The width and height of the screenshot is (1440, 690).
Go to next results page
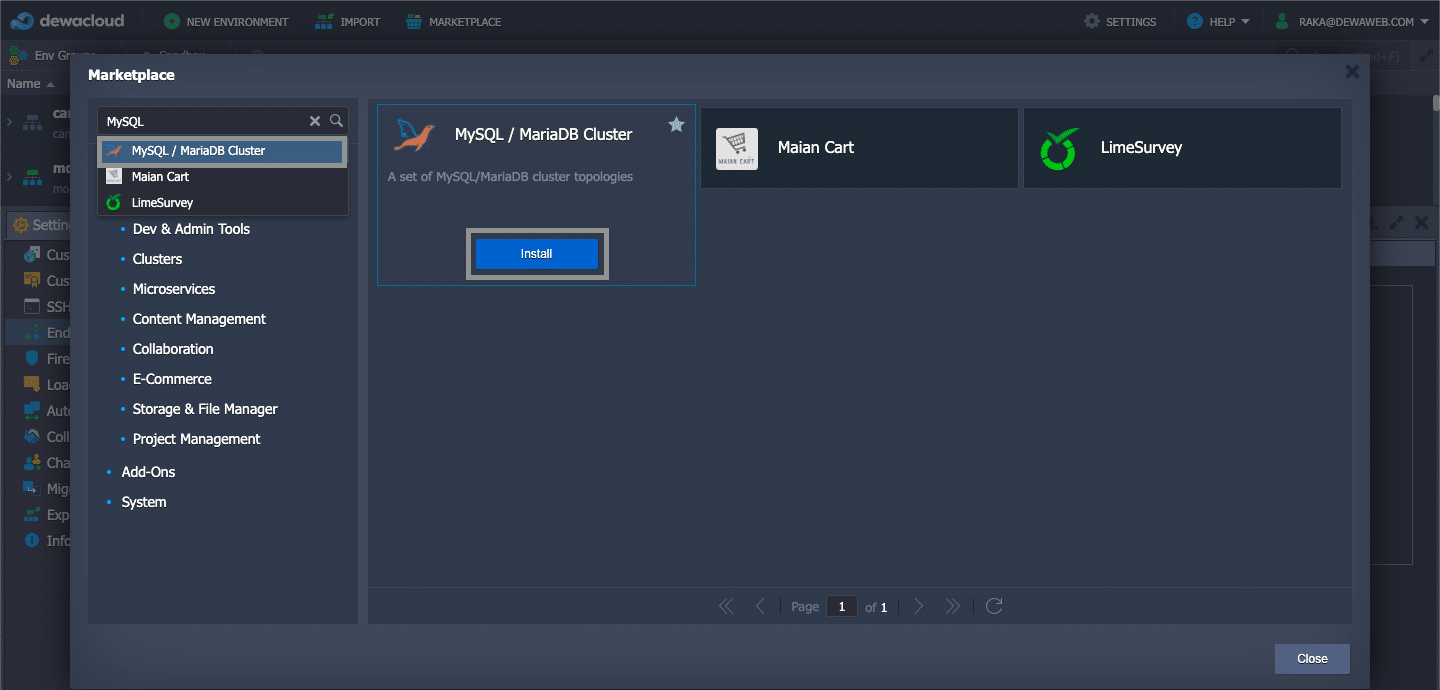919,606
